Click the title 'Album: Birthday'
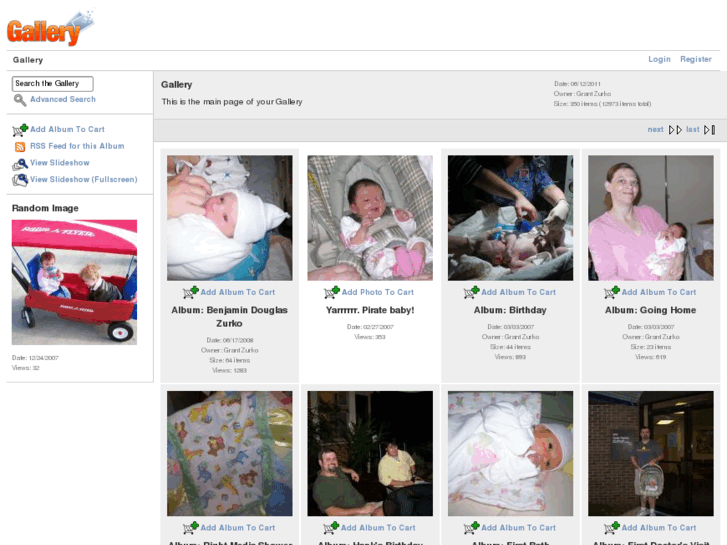The image size is (727, 545). coord(510,310)
